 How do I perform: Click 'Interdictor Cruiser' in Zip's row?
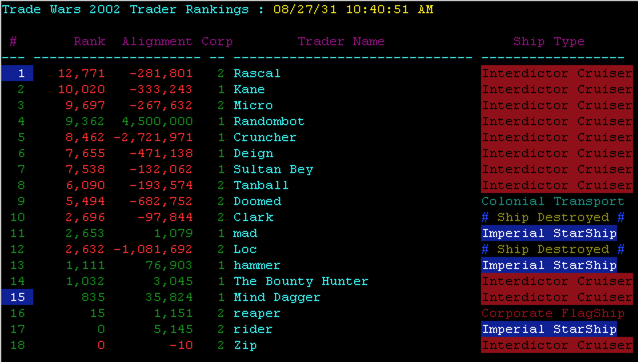point(557,345)
